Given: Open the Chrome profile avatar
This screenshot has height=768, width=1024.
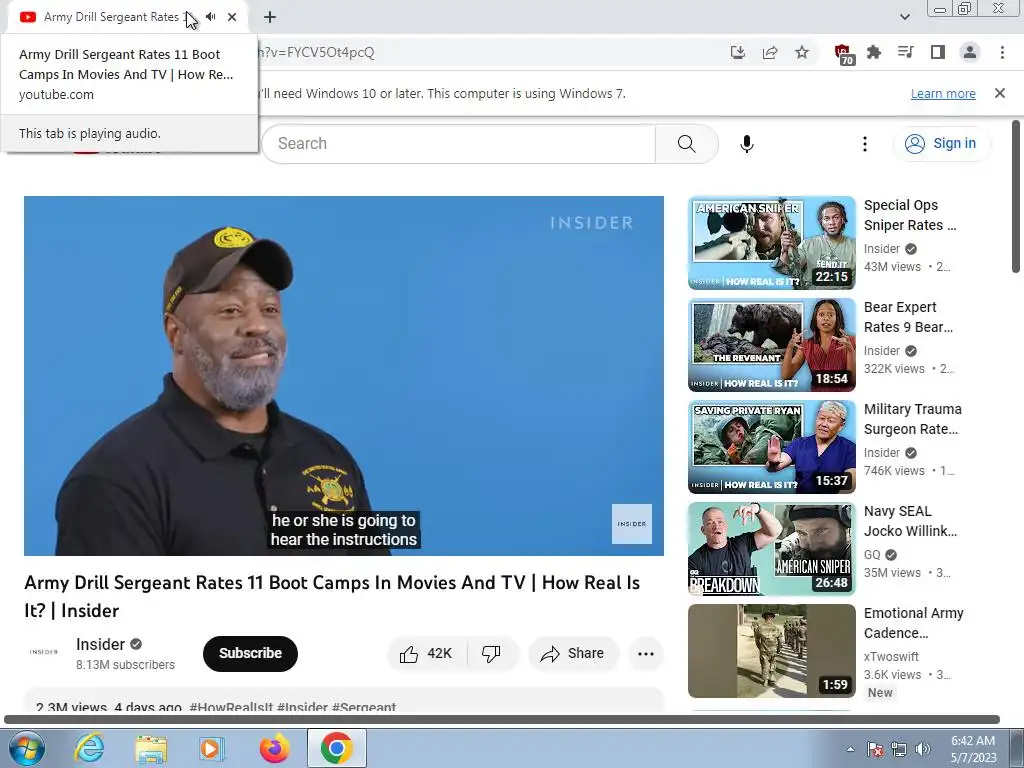Looking at the screenshot, I should pos(970,52).
